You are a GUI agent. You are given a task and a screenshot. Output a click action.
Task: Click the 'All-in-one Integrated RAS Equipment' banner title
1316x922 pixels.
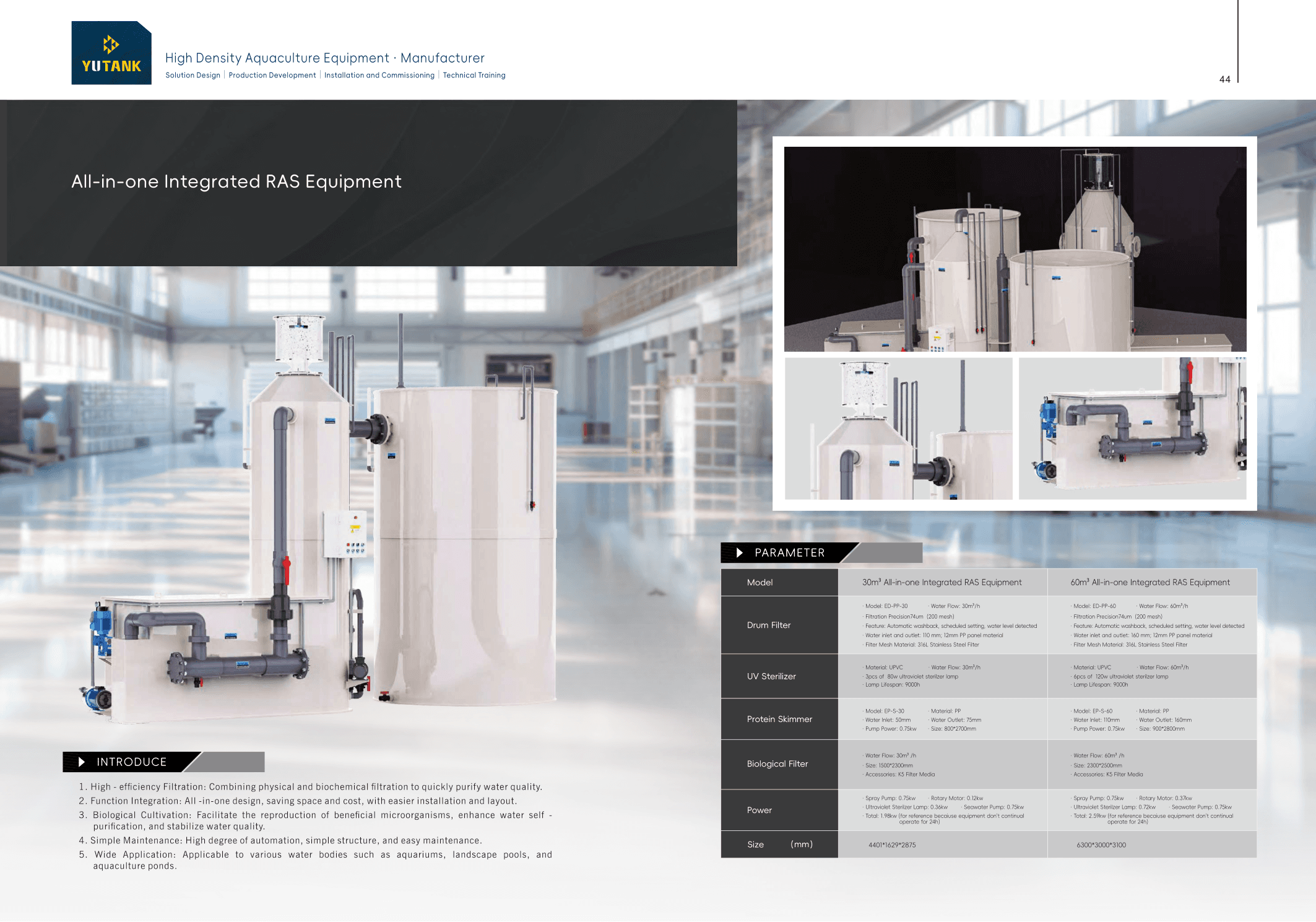point(236,181)
